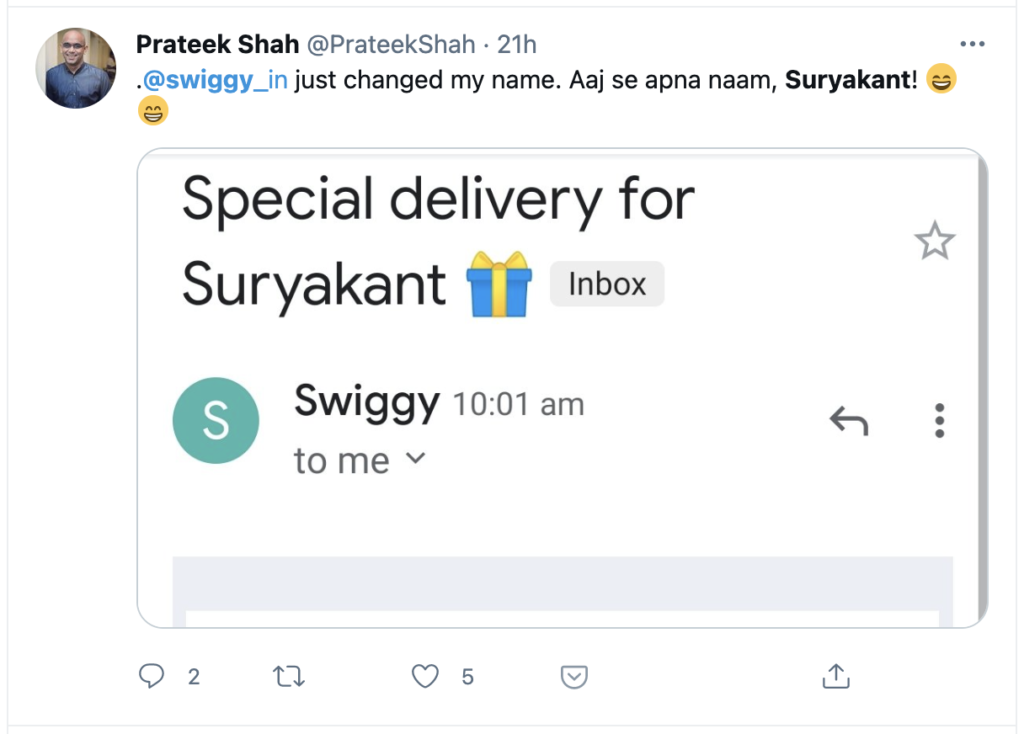Click the gift emoji in the subject

pyautogui.click(x=499, y=284)
